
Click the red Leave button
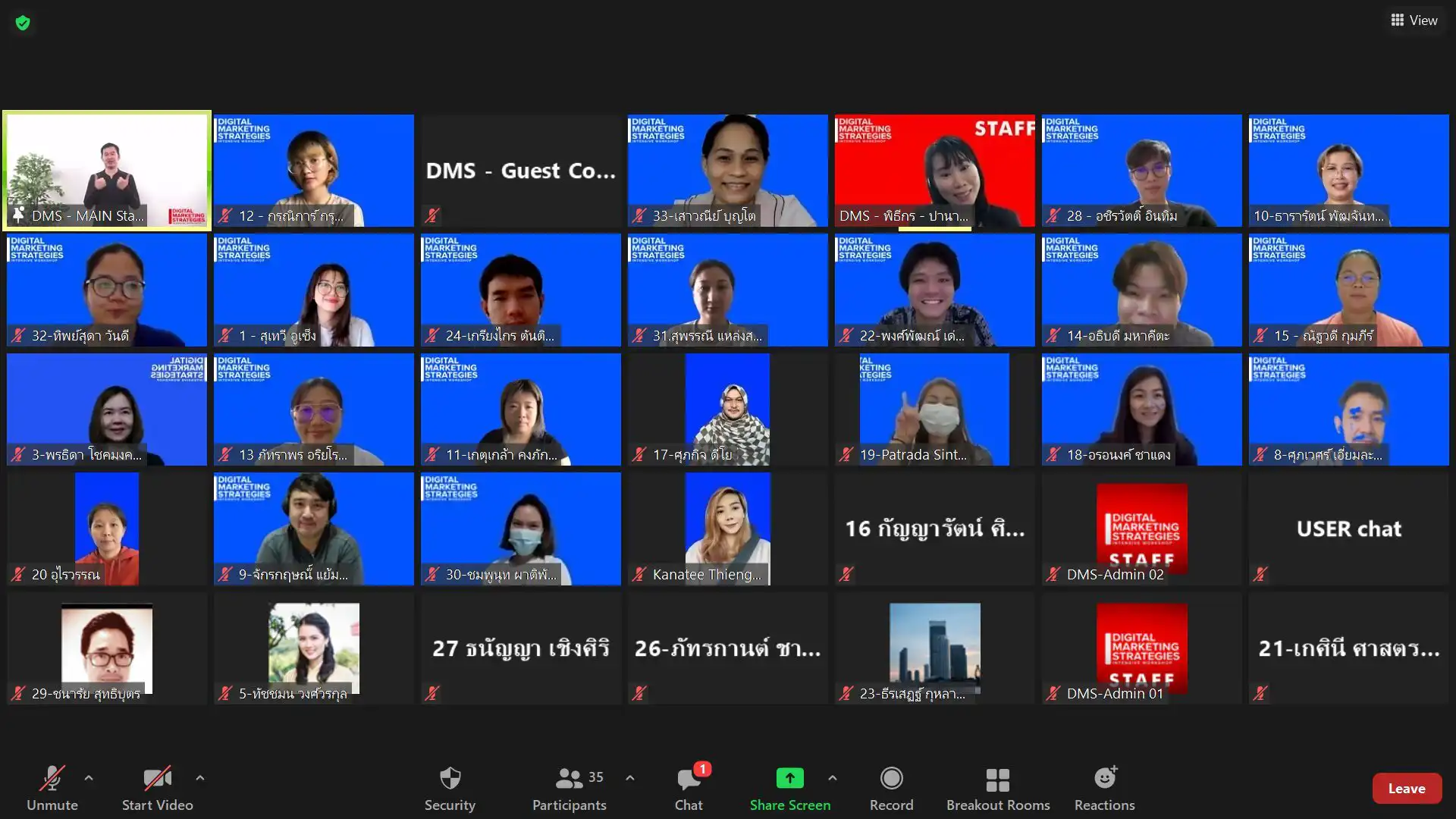click(x=1406, y=789)
